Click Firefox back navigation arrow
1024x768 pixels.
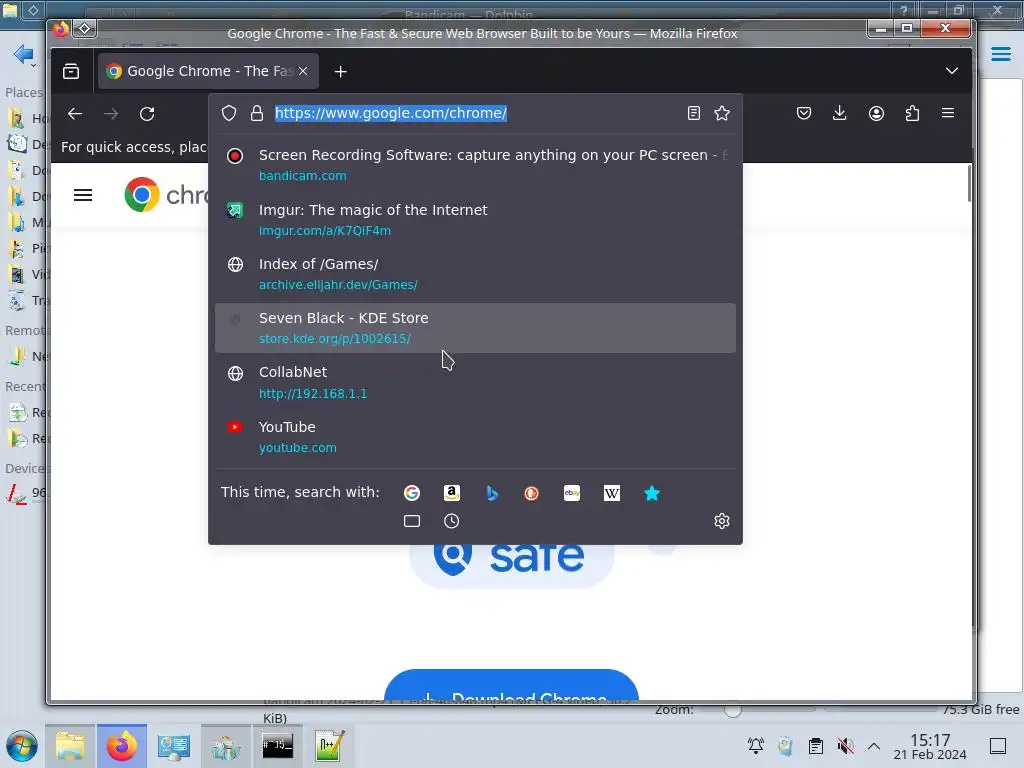coord(74,114)
